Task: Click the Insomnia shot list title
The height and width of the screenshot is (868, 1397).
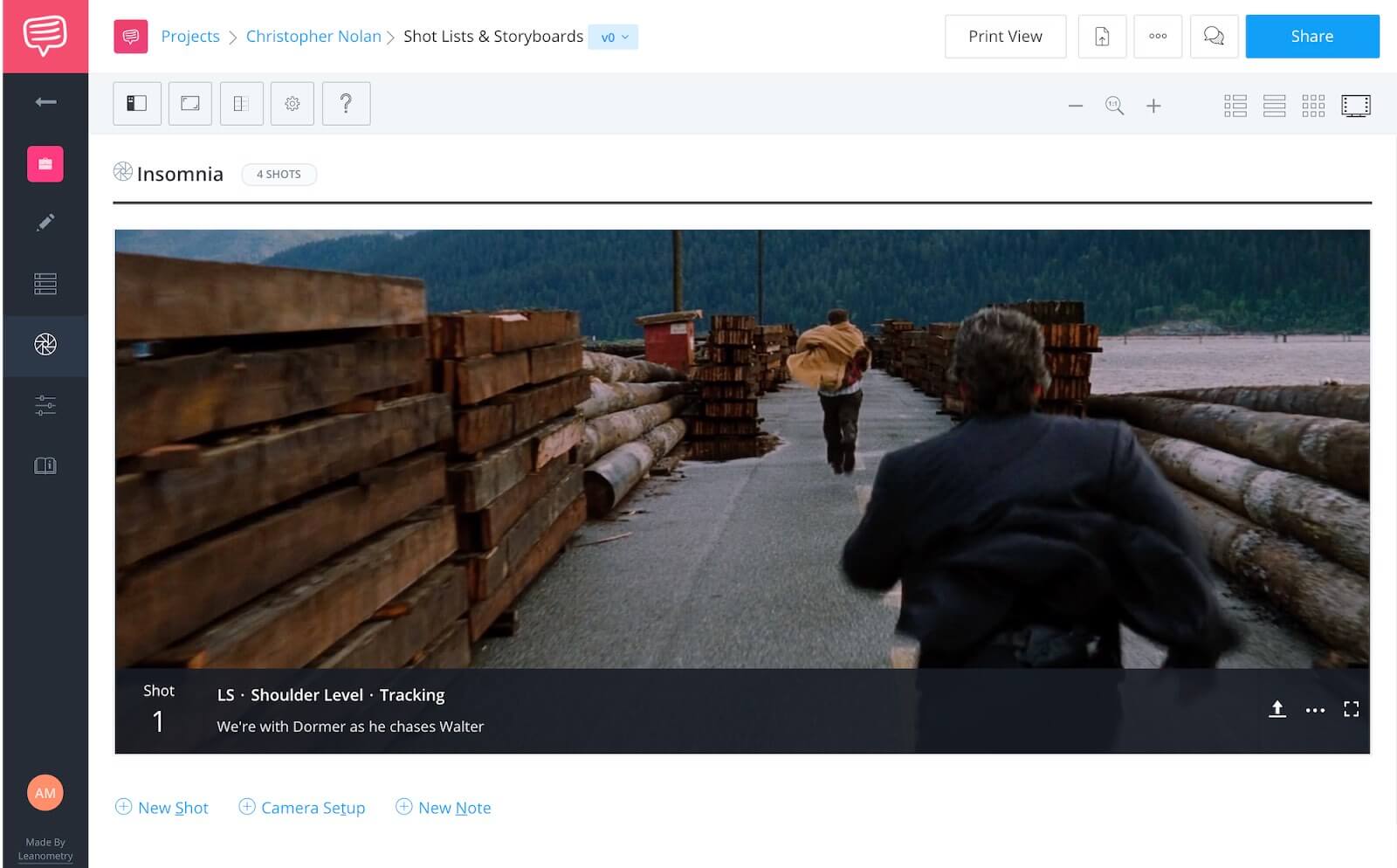Action: click(180, 174)
